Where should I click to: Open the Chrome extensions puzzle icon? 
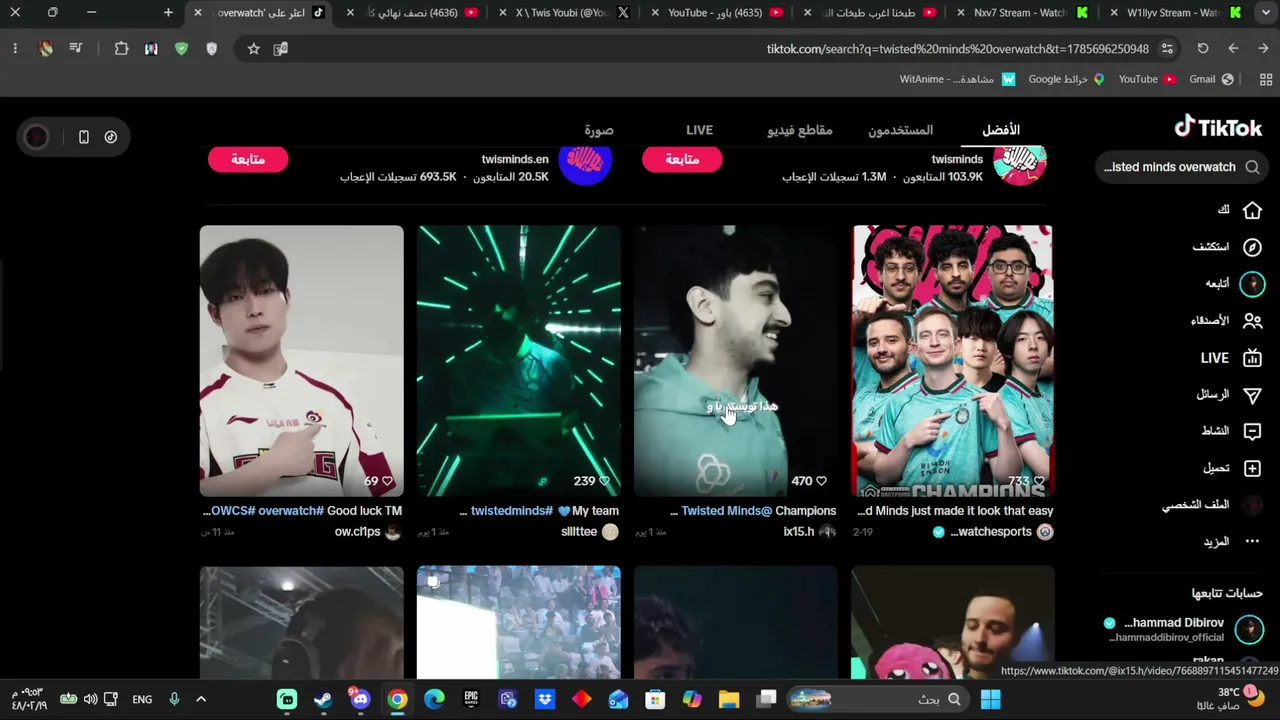point(122,49)
